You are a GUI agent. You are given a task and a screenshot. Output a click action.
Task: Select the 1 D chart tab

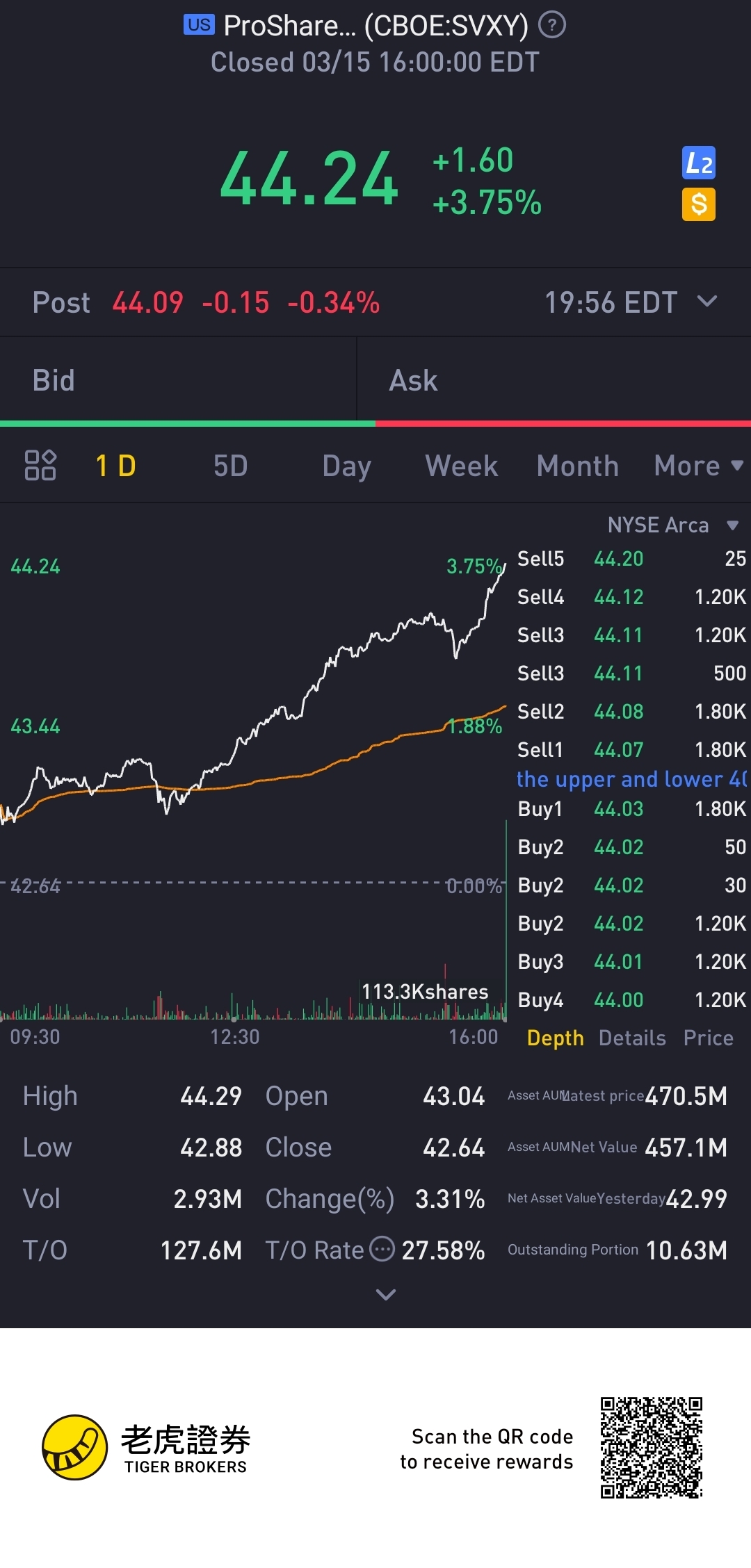[x=115, y=466]
